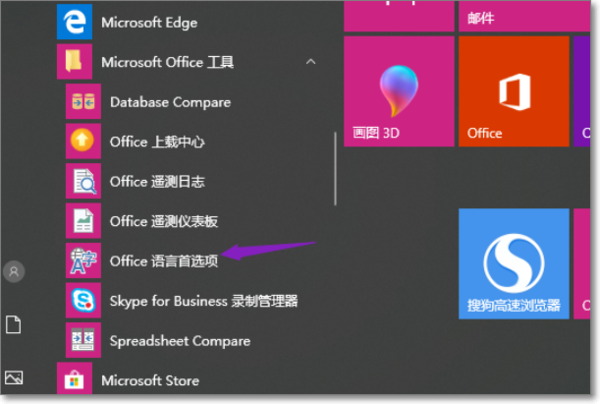Open the orange Office tile
Screen dimensions: 600x404
pos(513,92)
